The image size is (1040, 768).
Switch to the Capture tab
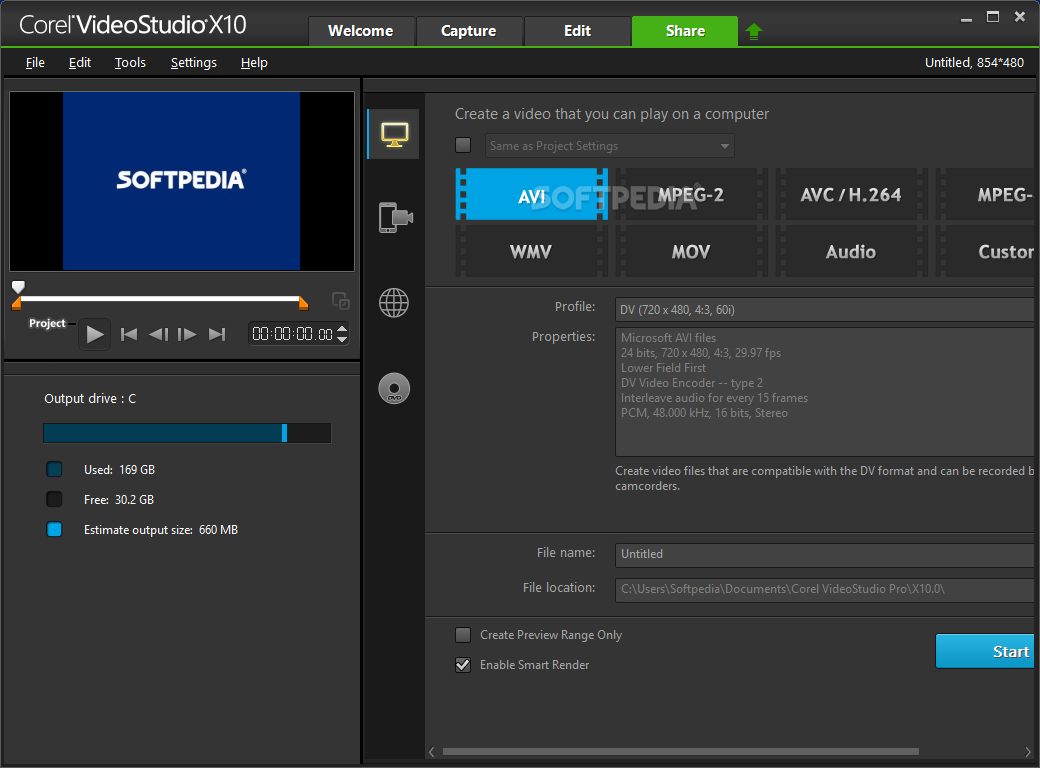[x=469, y=31]
